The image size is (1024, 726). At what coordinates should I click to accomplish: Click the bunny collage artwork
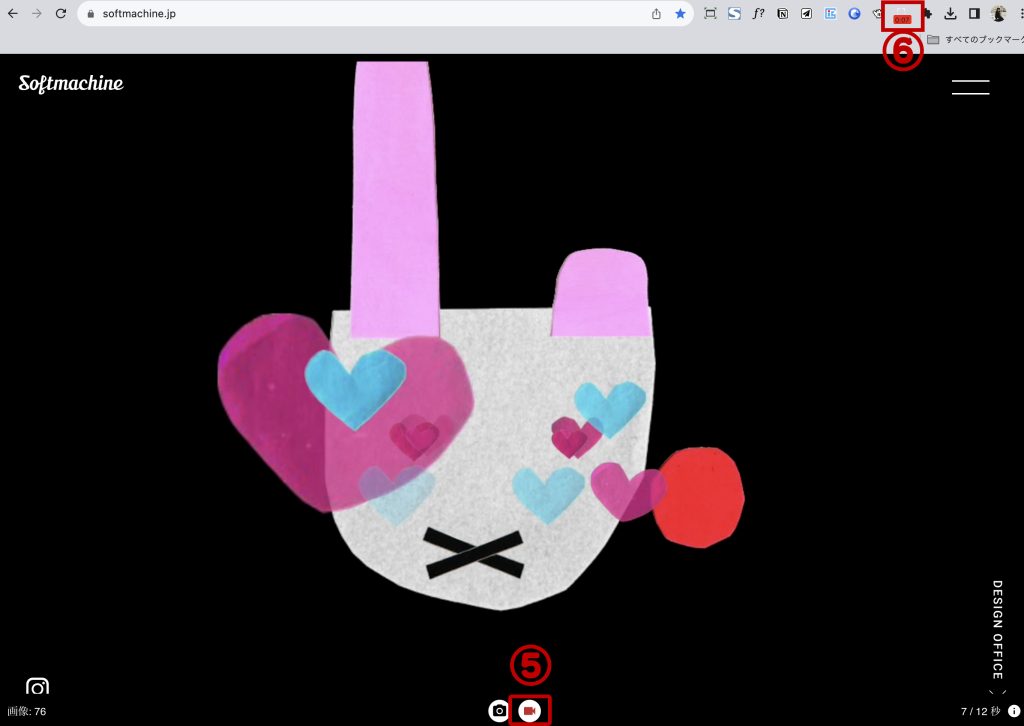(481, 336)
